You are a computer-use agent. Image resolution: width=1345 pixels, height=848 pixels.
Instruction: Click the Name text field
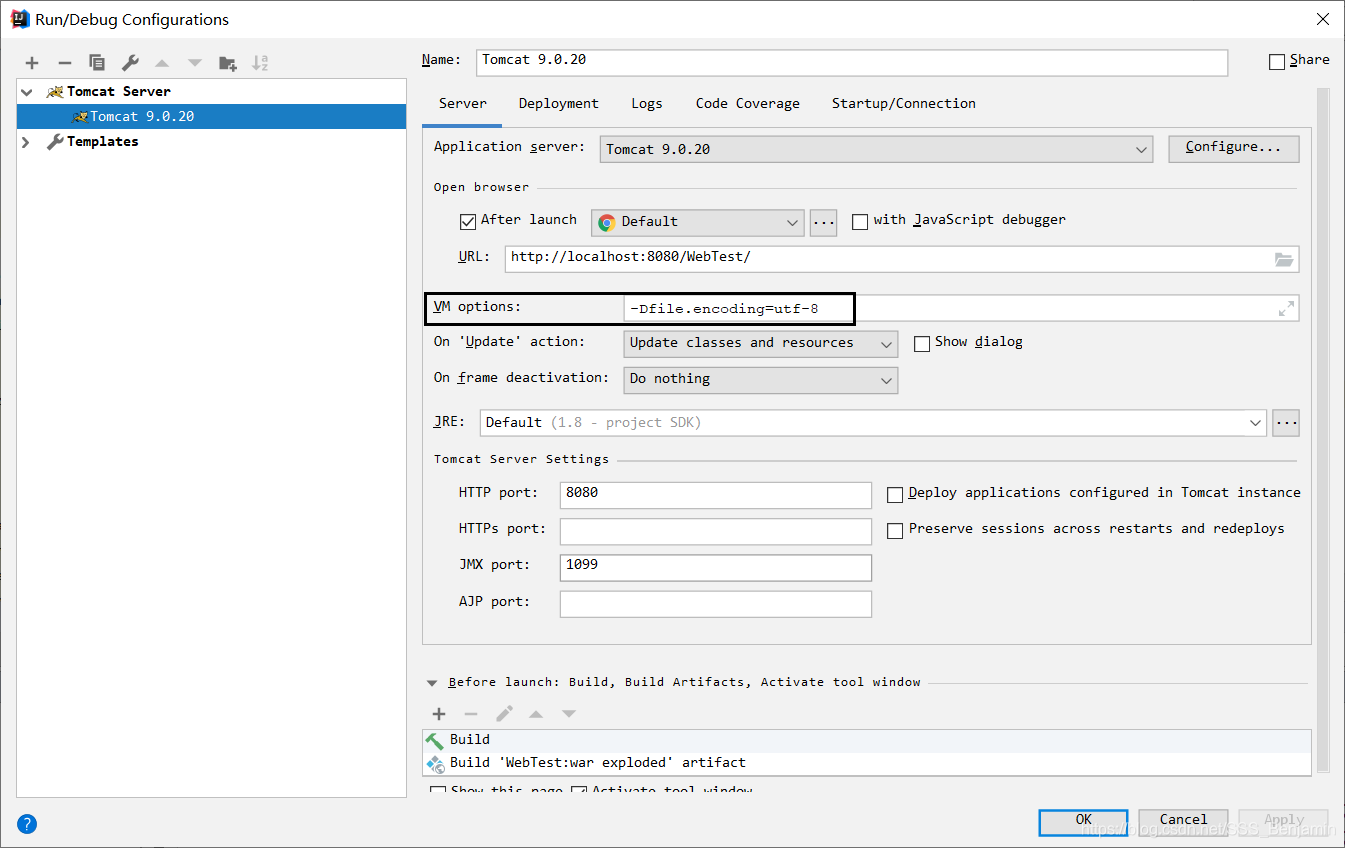852,61
